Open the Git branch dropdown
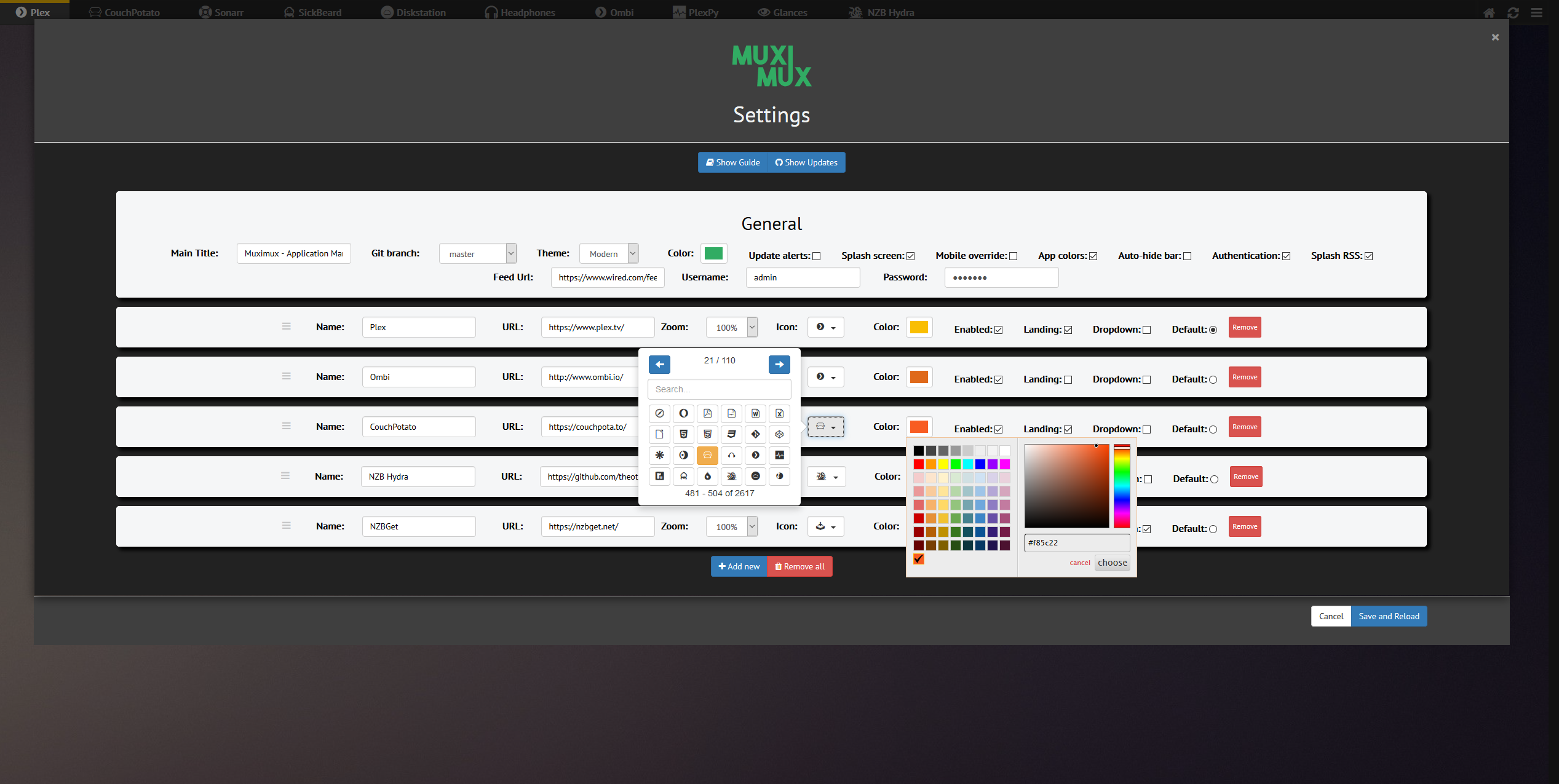This screenshot has width=1559, height=784. [509, 253]
